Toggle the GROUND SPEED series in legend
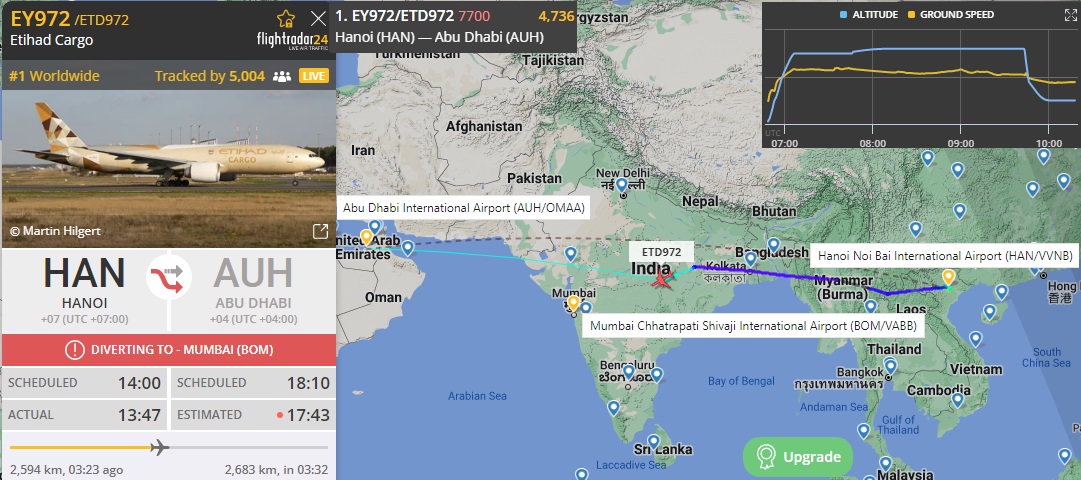The image size is (1081, 480). [951, 14]
